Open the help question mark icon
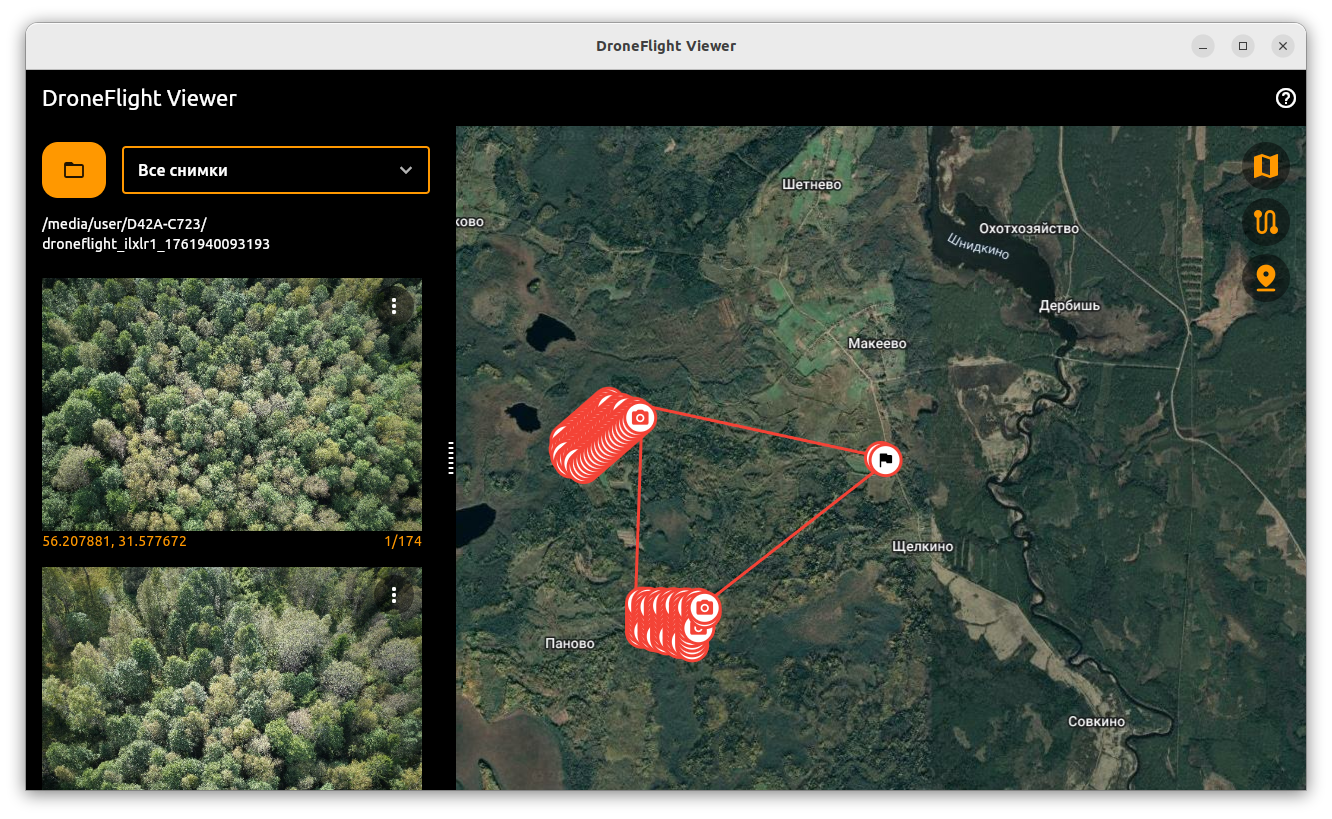Screen dimensions: 1332x819 tap(1286, 98)
